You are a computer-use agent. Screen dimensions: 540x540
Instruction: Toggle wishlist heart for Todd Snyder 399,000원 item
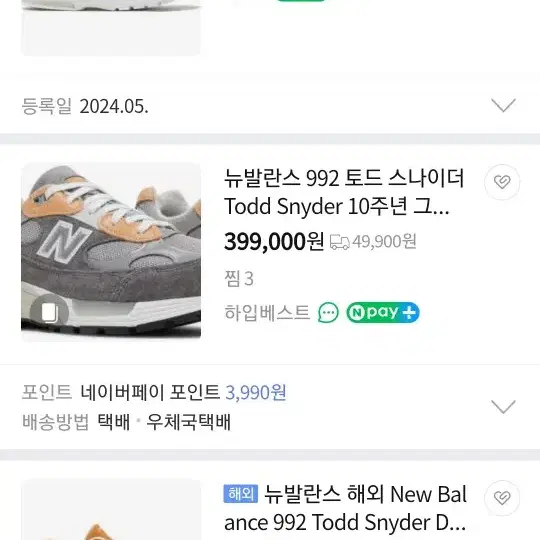(x=502, y=181)
